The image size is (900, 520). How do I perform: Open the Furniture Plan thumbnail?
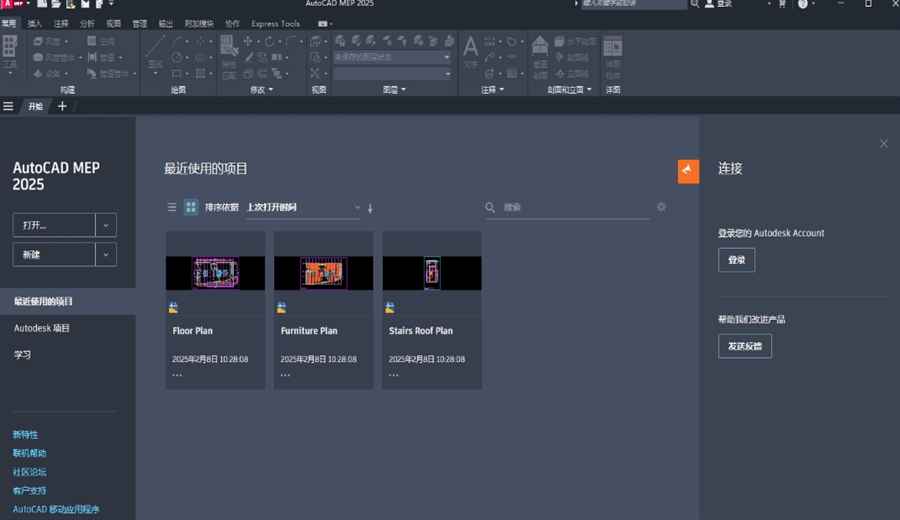pos(323,273)
